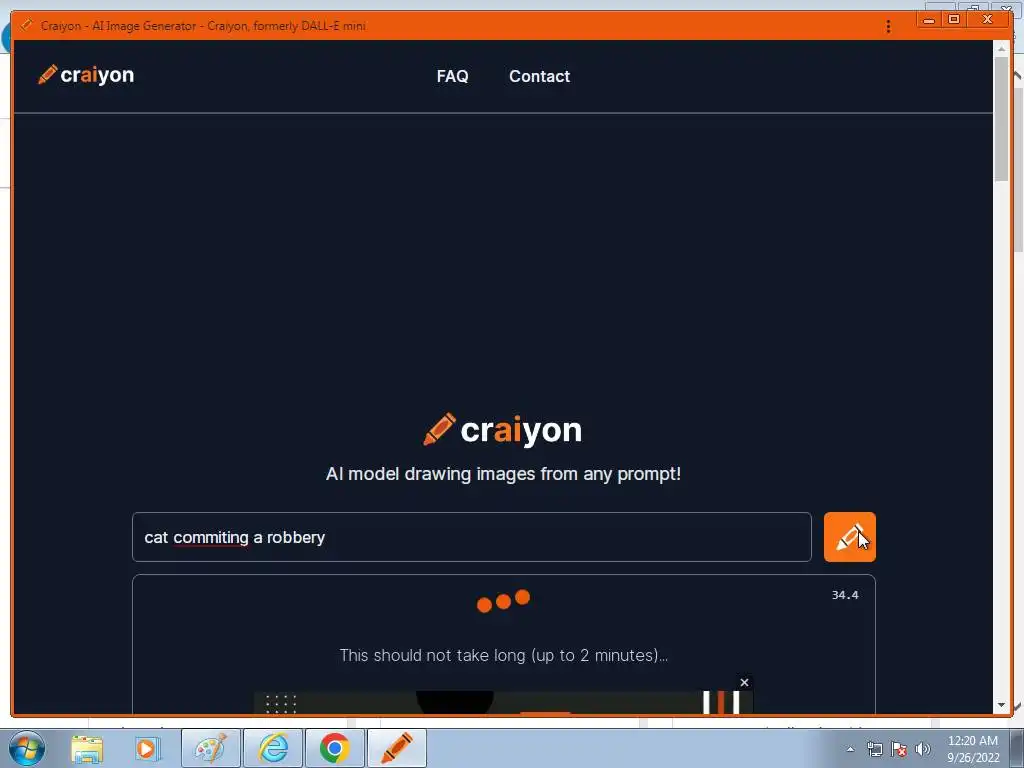Image resolution: width=1024 pixels, height=768 pixels.
Task: Open Google Chrome from the taskbar
Action: tap(334, 748)
